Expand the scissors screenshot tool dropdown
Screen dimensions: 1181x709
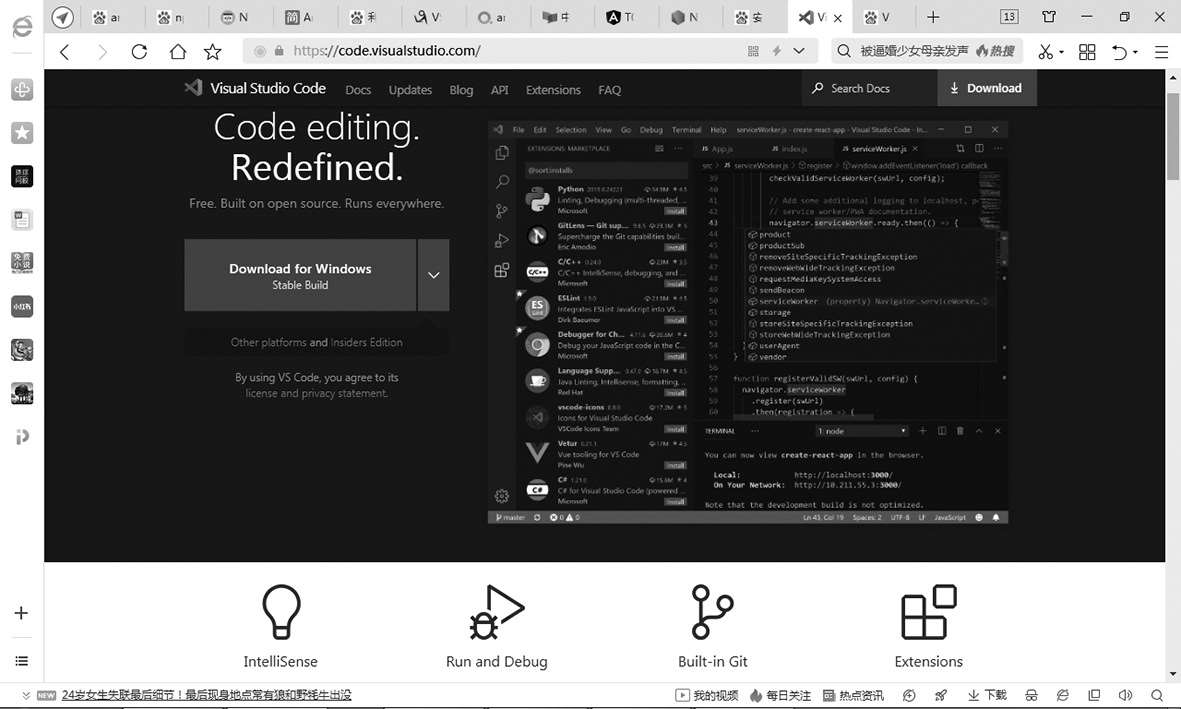coord(1061,52)
